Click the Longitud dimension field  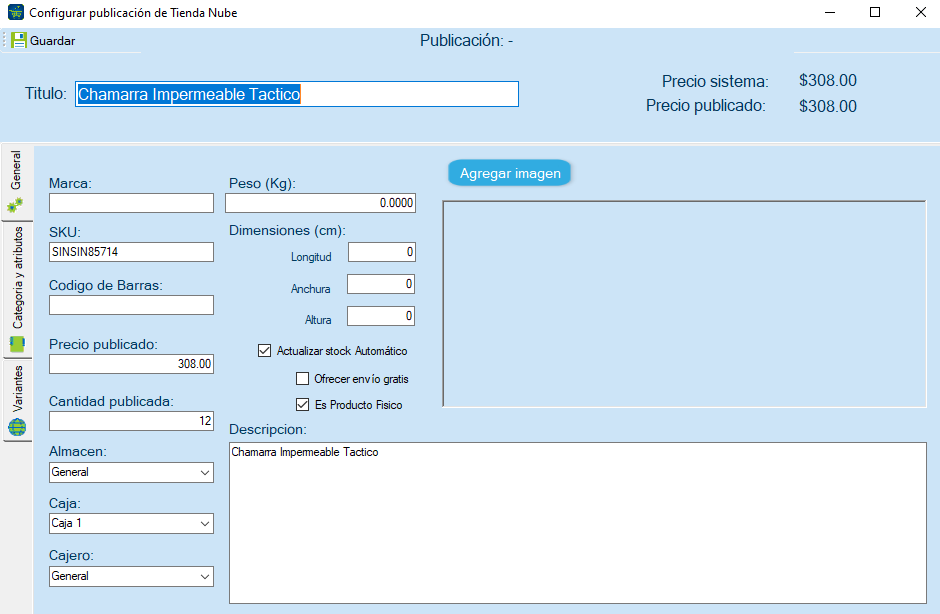pyautogui.click(x=382, y=252)
